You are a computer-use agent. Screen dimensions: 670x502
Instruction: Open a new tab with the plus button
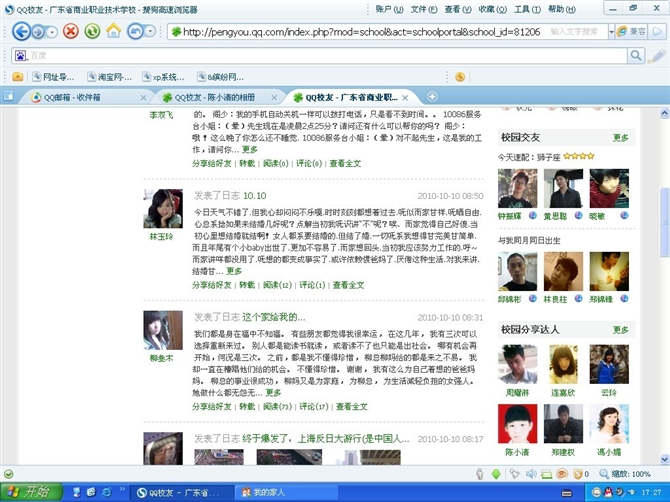coord(432,97)
